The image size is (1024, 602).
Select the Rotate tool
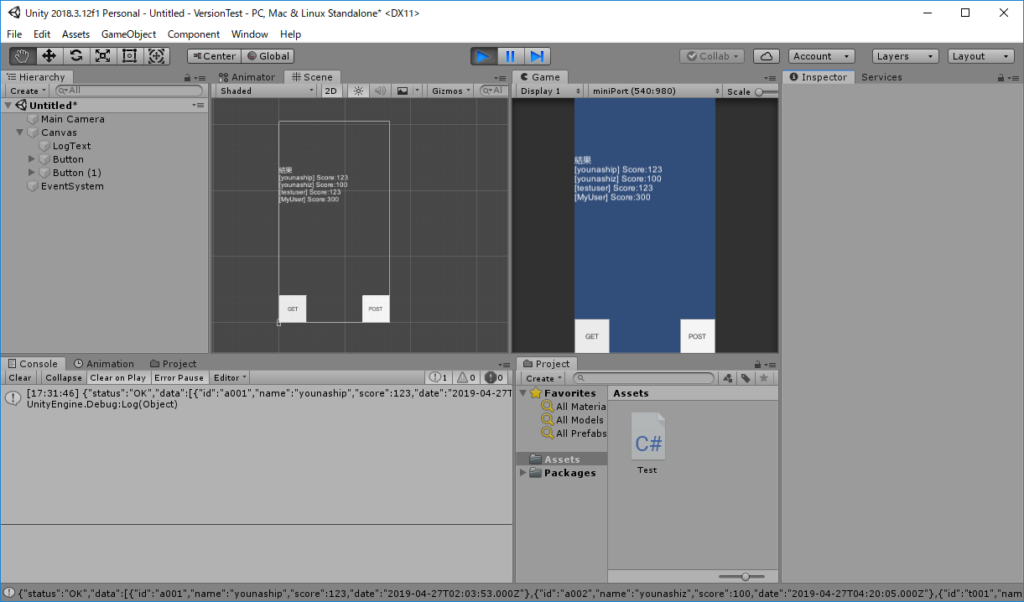coord(76,56)
